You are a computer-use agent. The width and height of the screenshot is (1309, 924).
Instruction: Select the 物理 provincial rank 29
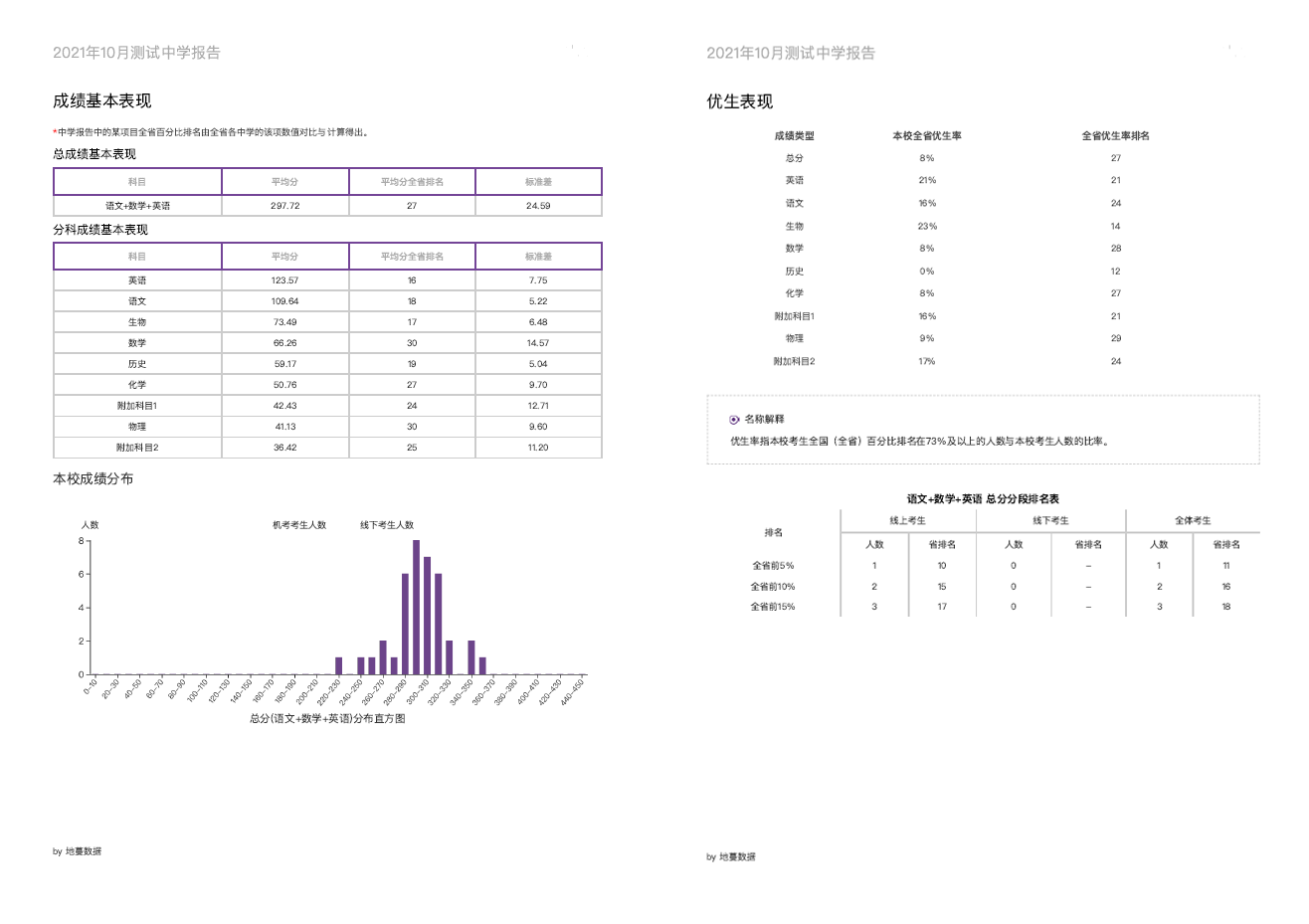coord(1116,339)
